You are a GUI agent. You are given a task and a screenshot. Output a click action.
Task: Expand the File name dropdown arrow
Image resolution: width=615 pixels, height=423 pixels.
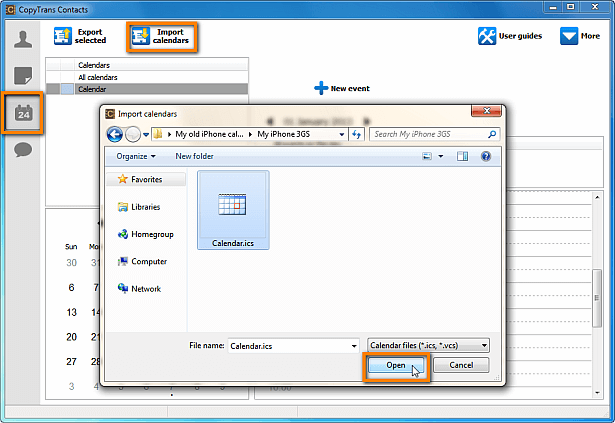point(354,346)
